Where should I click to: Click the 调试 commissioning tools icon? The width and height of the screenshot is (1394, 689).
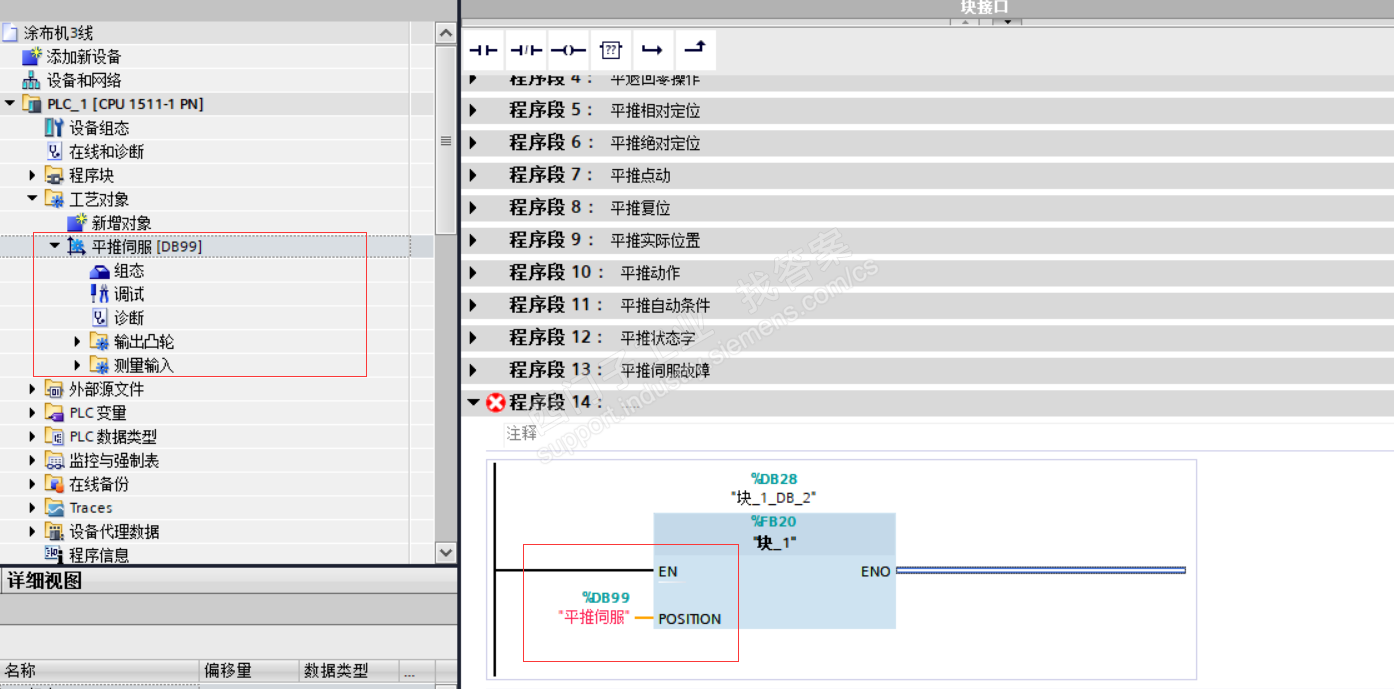pyautogui.click(x=100, y=294)
